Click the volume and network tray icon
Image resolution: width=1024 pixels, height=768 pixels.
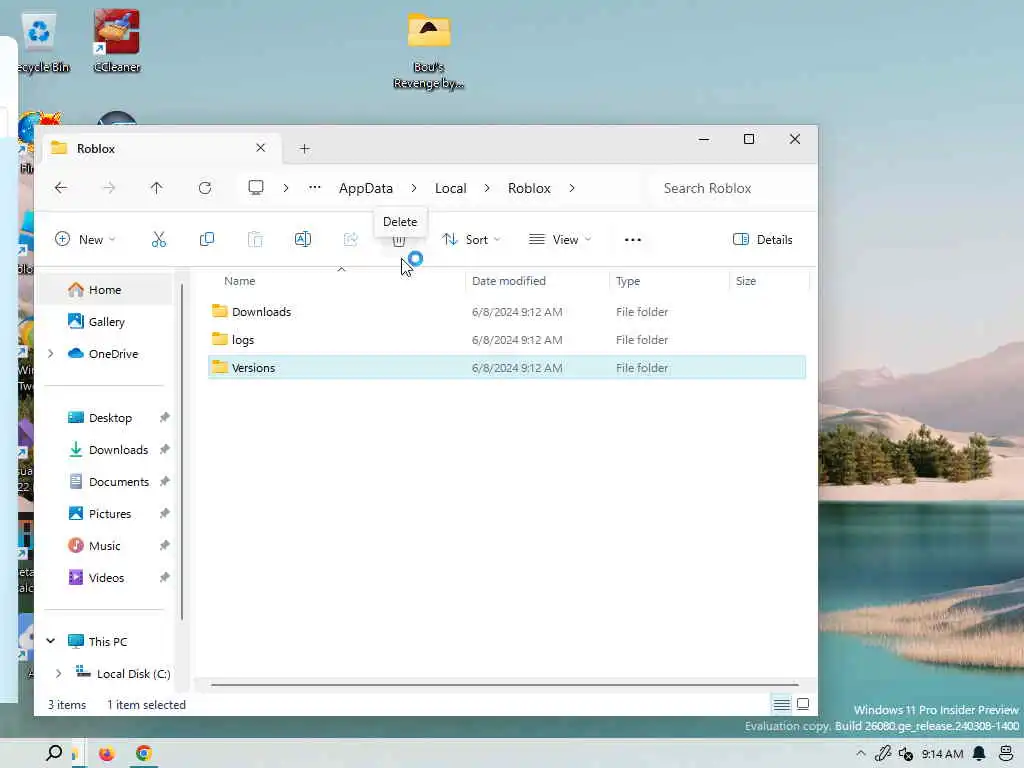click(905, 754)
